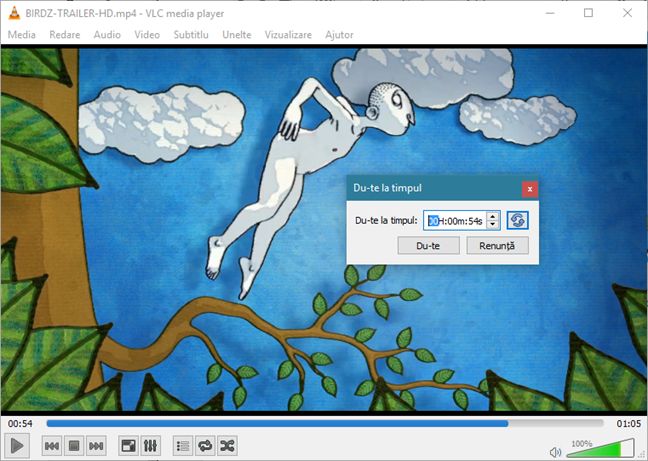Mute audio via the speaker icon
Image resolution: width=648 pixels, height=461 pixels.
click(555, 452)
